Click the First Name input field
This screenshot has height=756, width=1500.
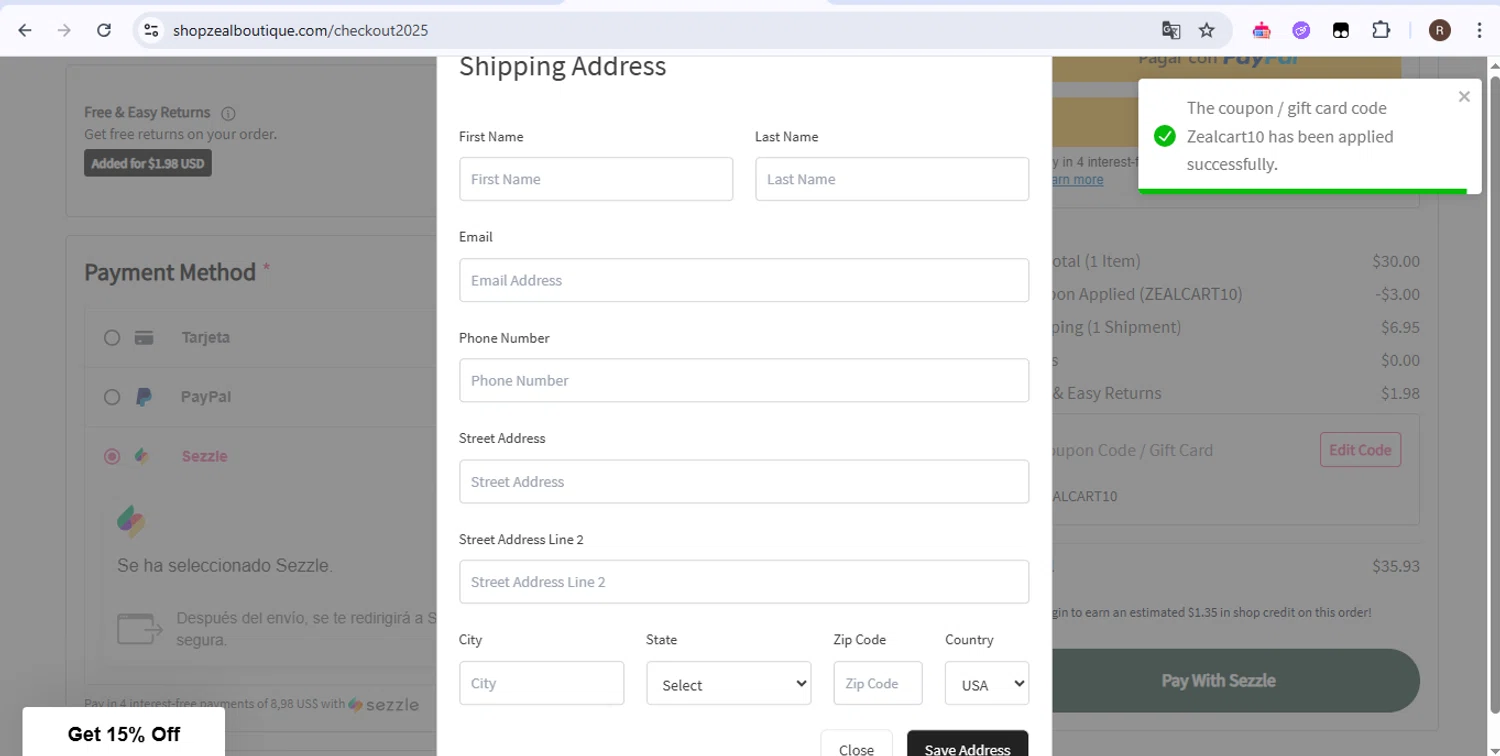coord(596,179)
